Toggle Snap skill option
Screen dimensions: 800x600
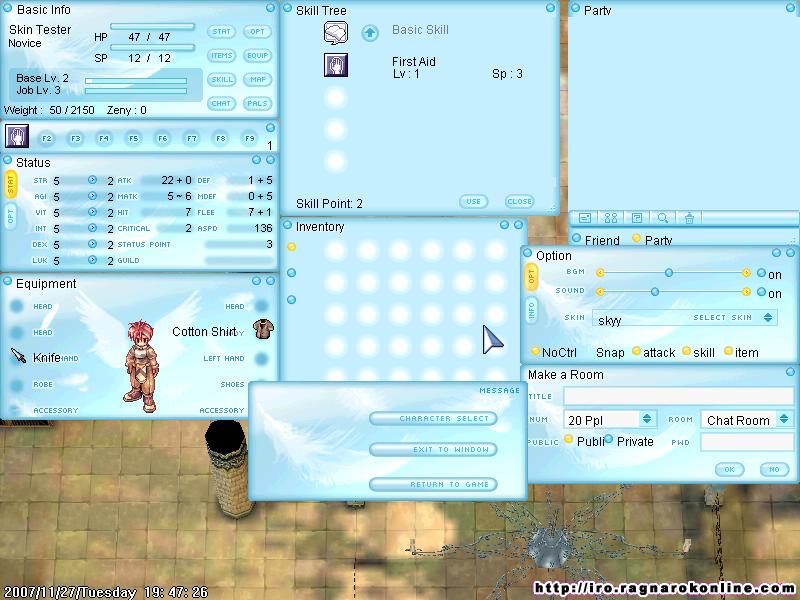tap(686, 351)
